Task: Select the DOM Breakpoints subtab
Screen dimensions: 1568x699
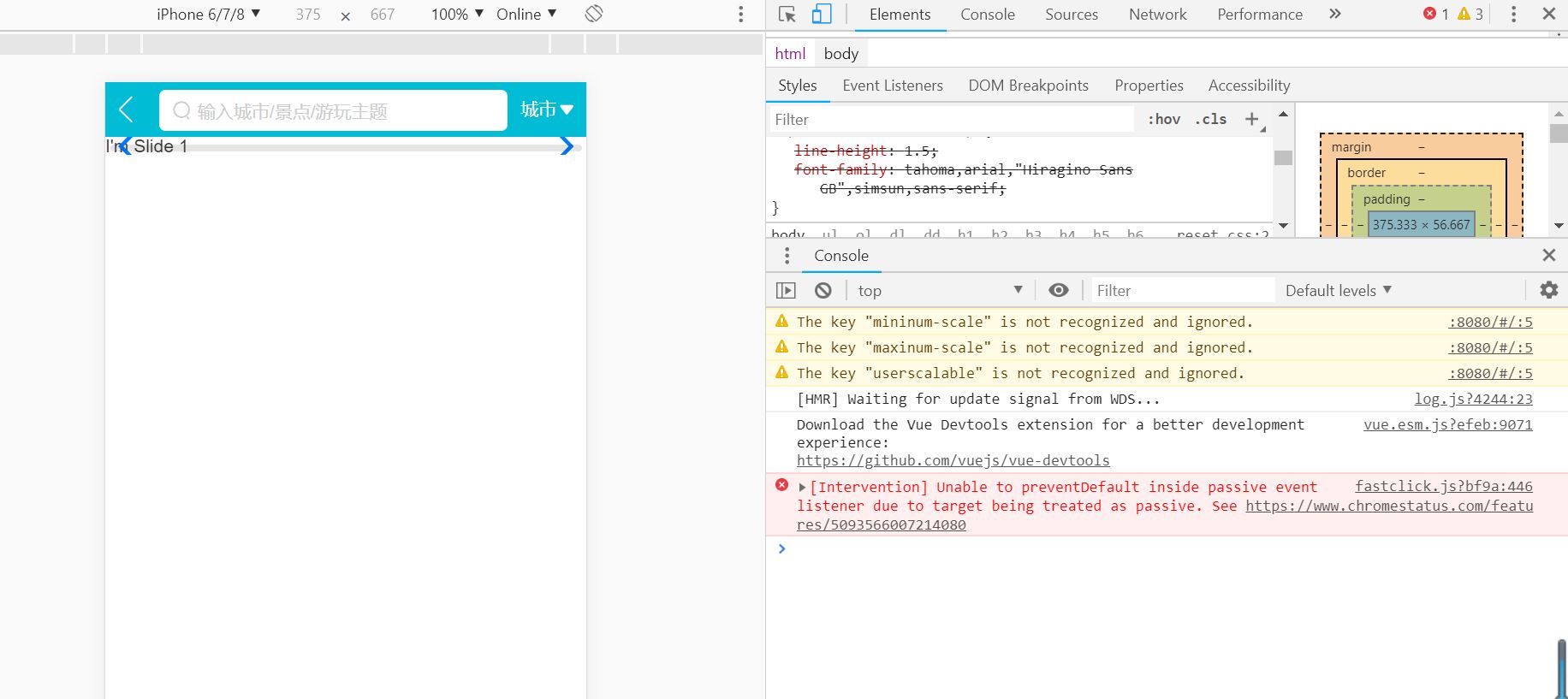Action: coord(1029,86)
